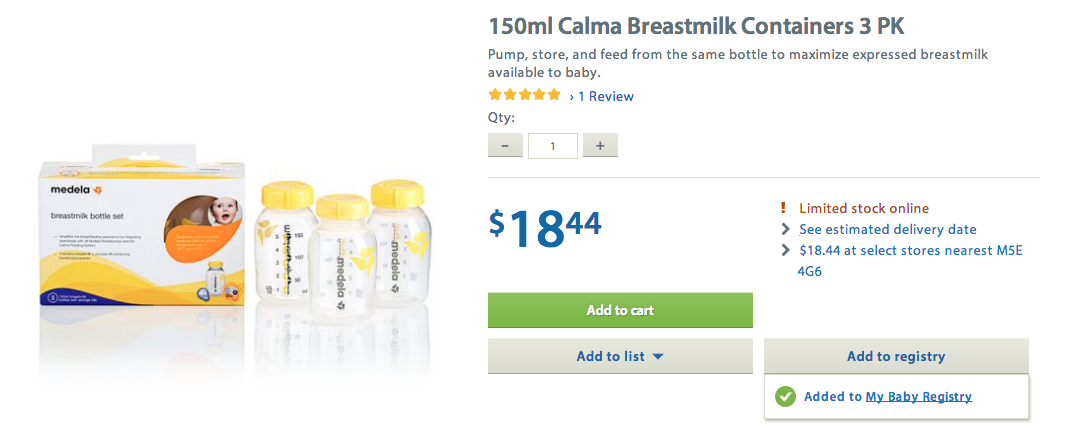This screenshot has width=1069, height=427.
Task: Open the 1 Review link
Action: (601, 97)
